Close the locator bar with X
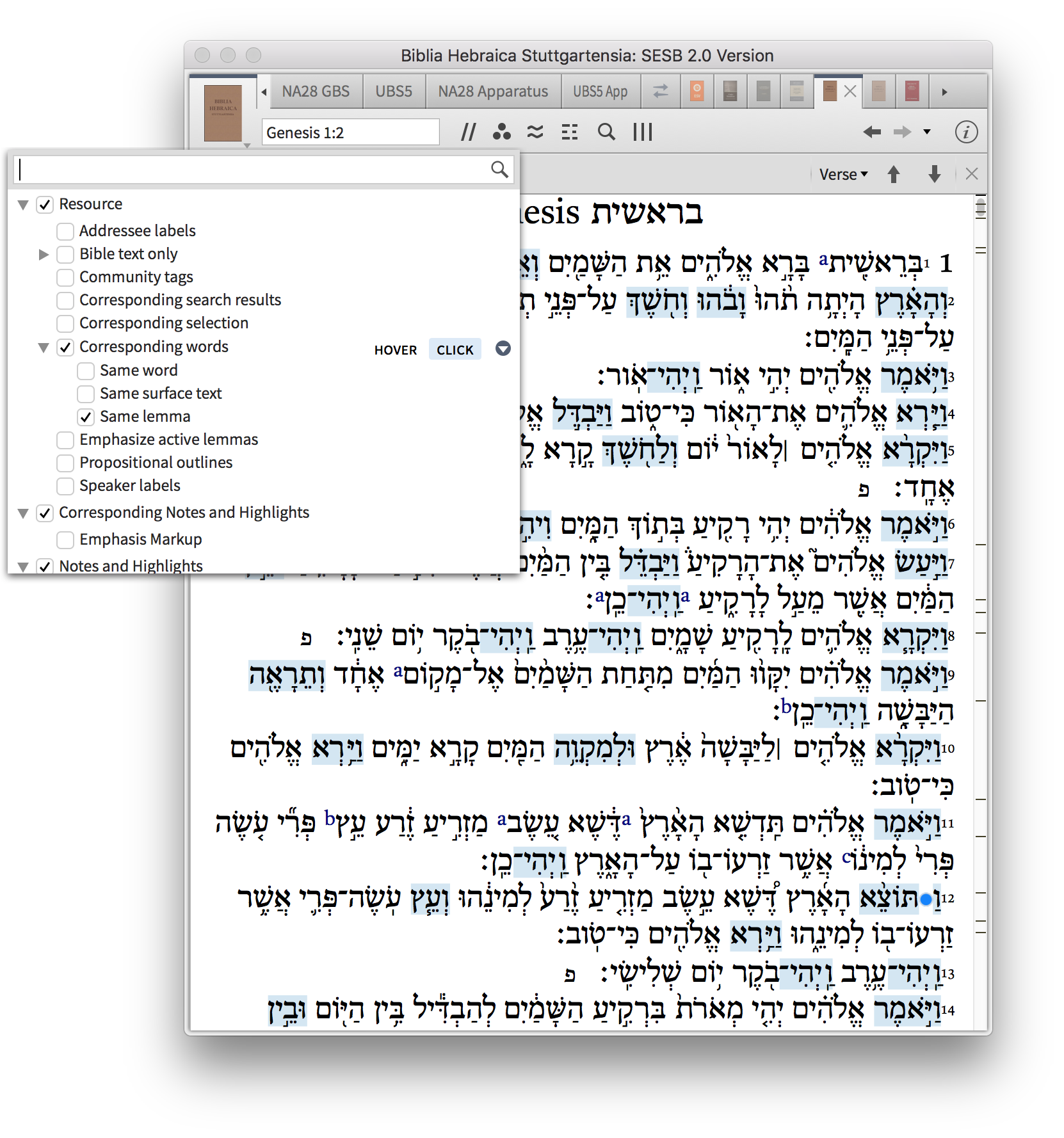 point(972,174)
